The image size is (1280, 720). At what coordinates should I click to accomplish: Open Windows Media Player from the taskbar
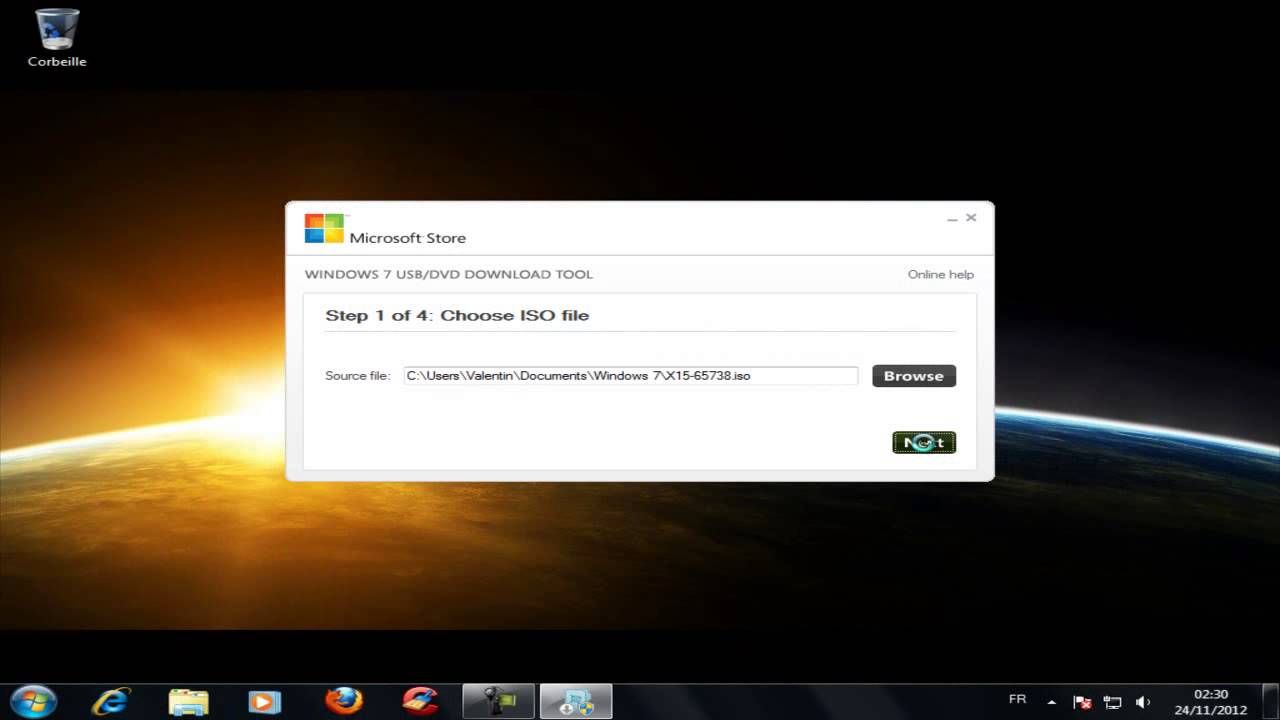[264, 701]
